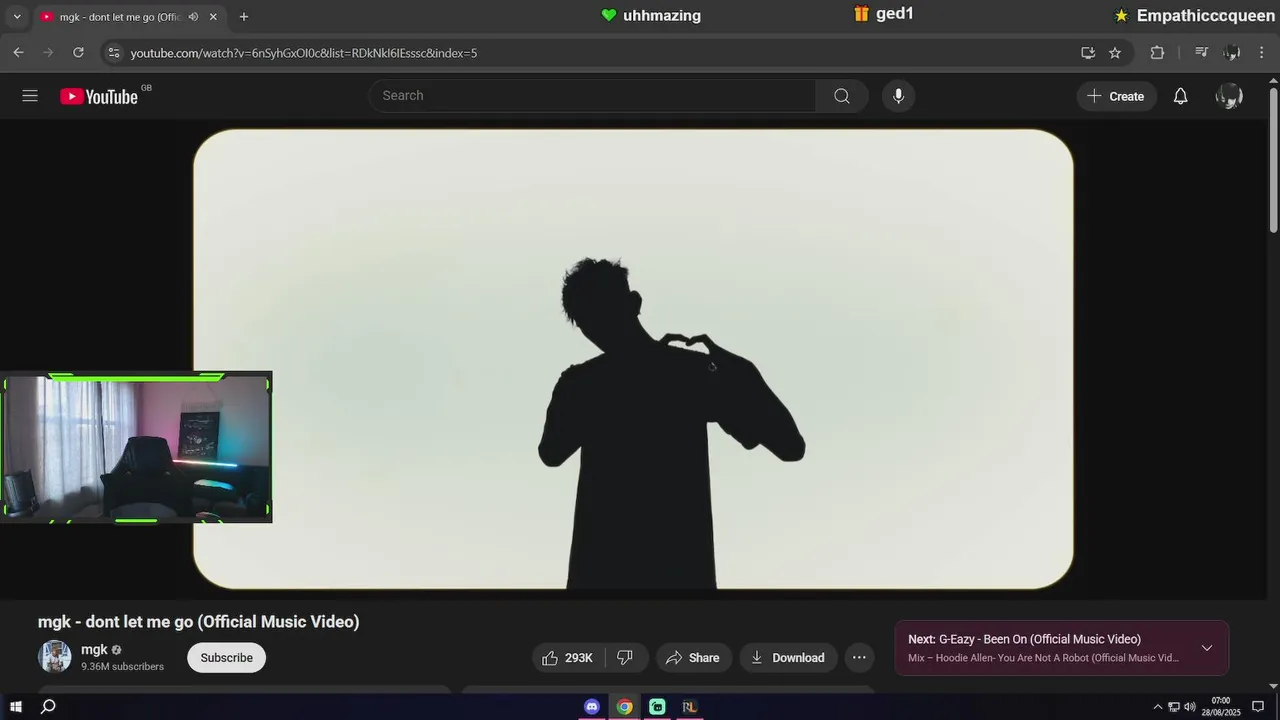Open Windows action center notifications
The image size is (1280, 720).
pyautogui.click(x=1258, y=707)
